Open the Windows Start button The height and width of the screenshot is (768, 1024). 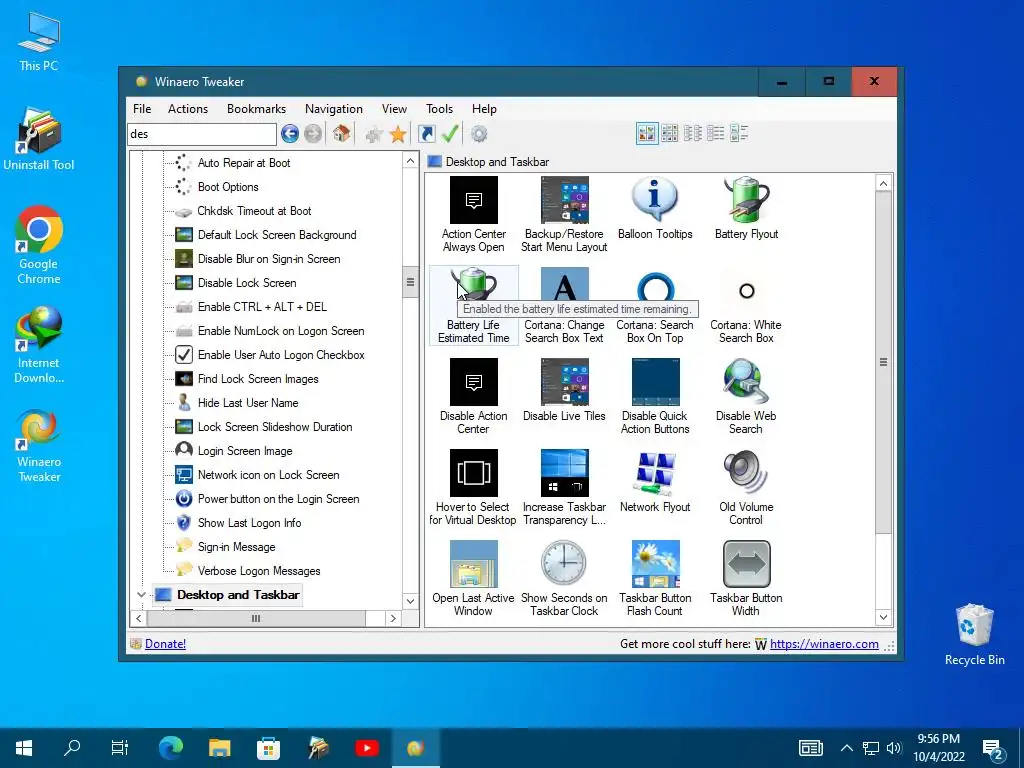pos(24,748)
